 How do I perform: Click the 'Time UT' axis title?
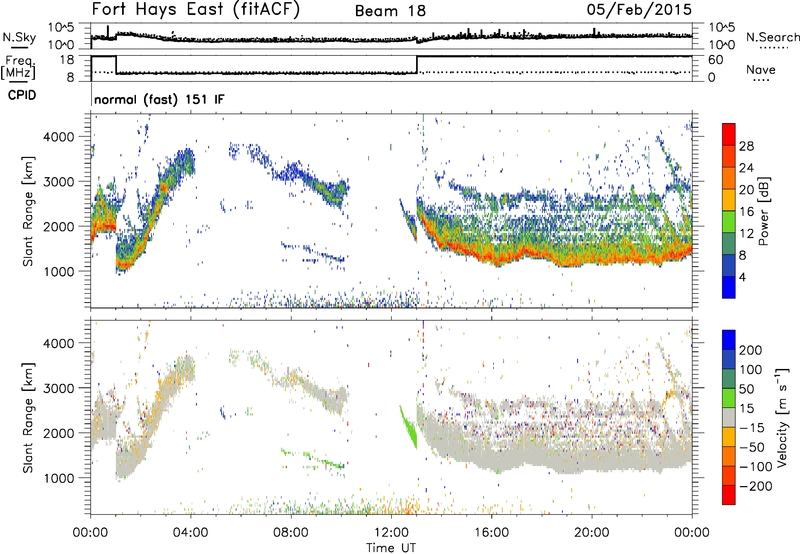(x=391, y=547)
